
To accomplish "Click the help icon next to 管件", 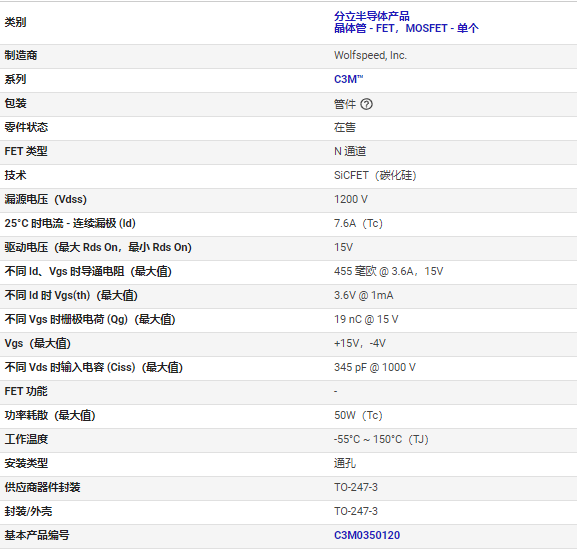I will [x=366, y=104].
